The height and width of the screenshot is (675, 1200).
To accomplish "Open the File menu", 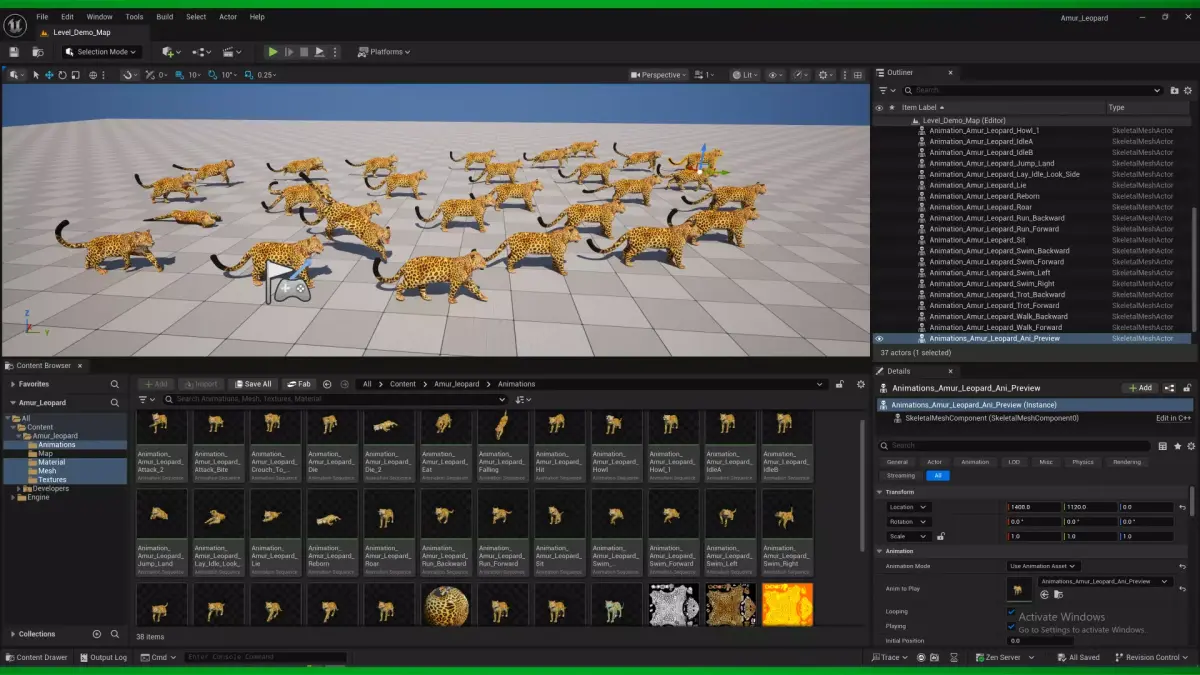I will [x=42, y=17].
